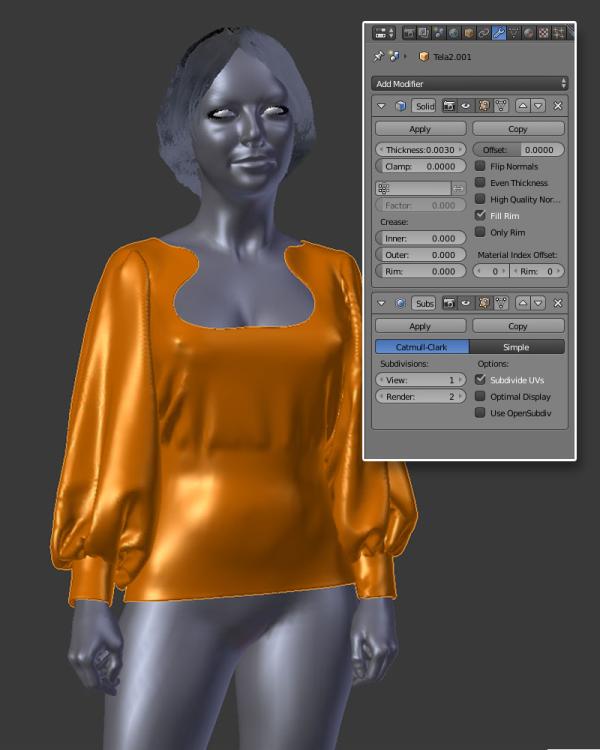Click the Offset slider field

[x=518, y=149]
